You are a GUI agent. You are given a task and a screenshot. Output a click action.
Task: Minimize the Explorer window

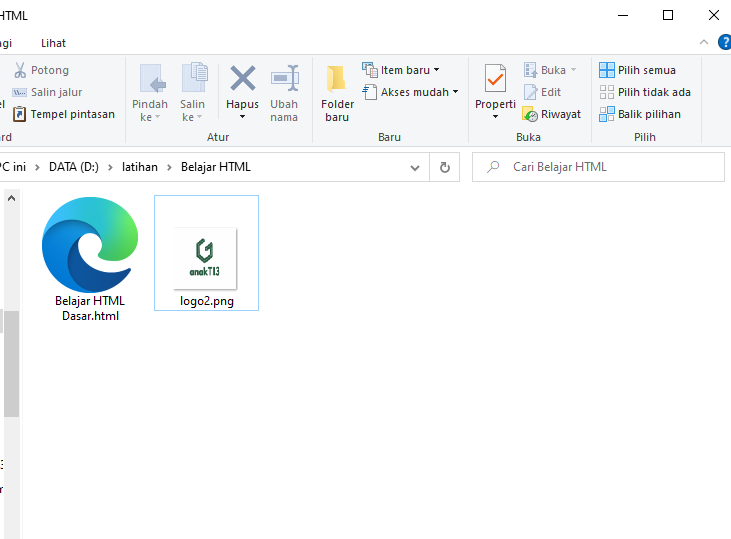tap(623, 15)
